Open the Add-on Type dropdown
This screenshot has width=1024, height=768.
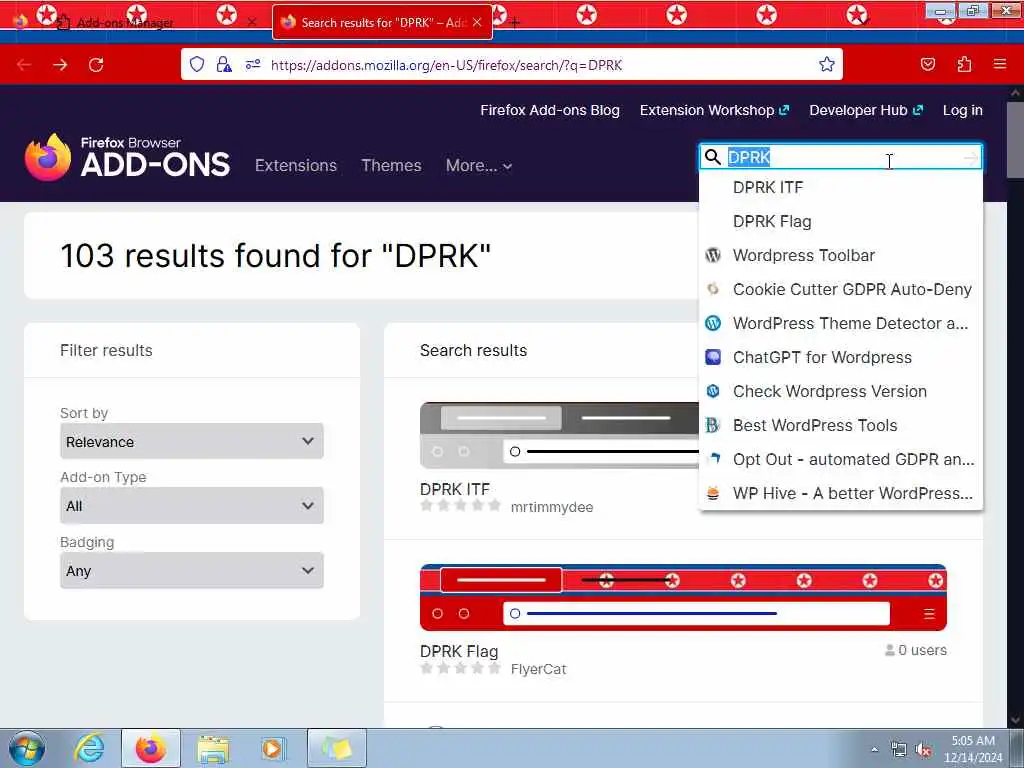tap(191, 505)
